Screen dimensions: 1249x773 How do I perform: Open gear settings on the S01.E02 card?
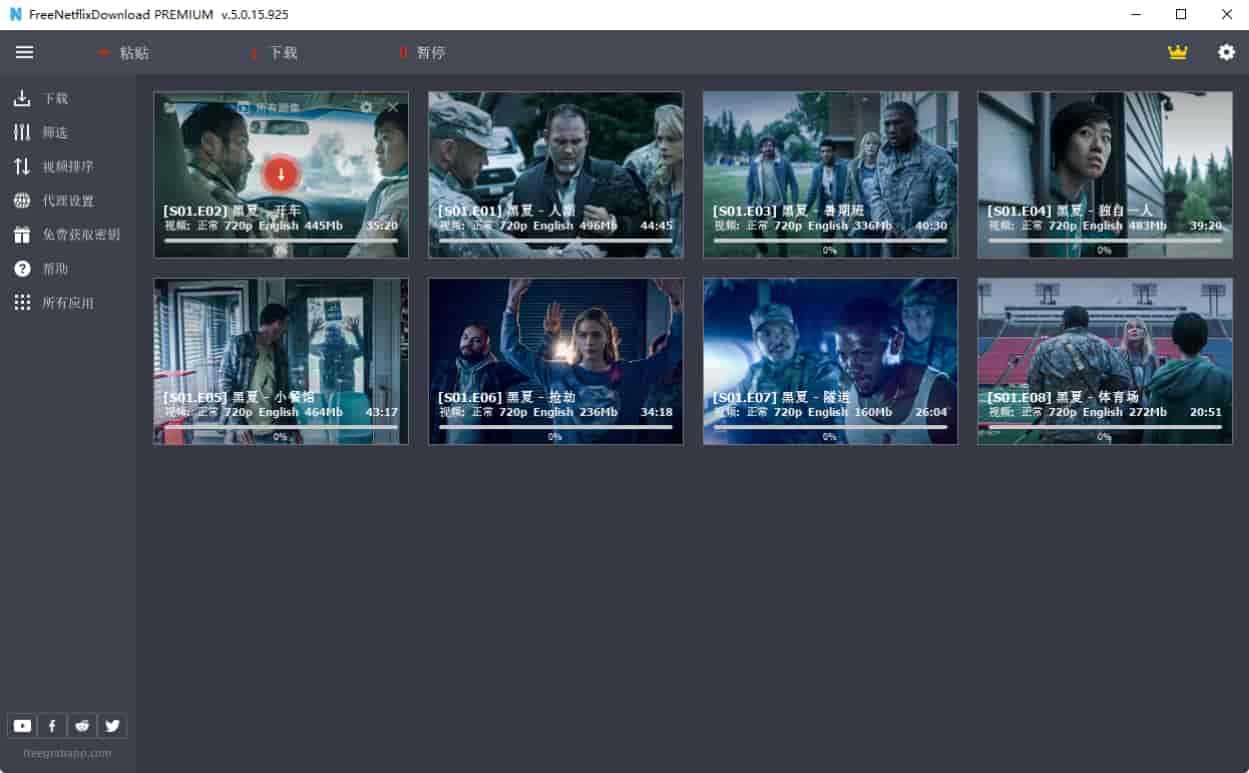tap(366, 107)
